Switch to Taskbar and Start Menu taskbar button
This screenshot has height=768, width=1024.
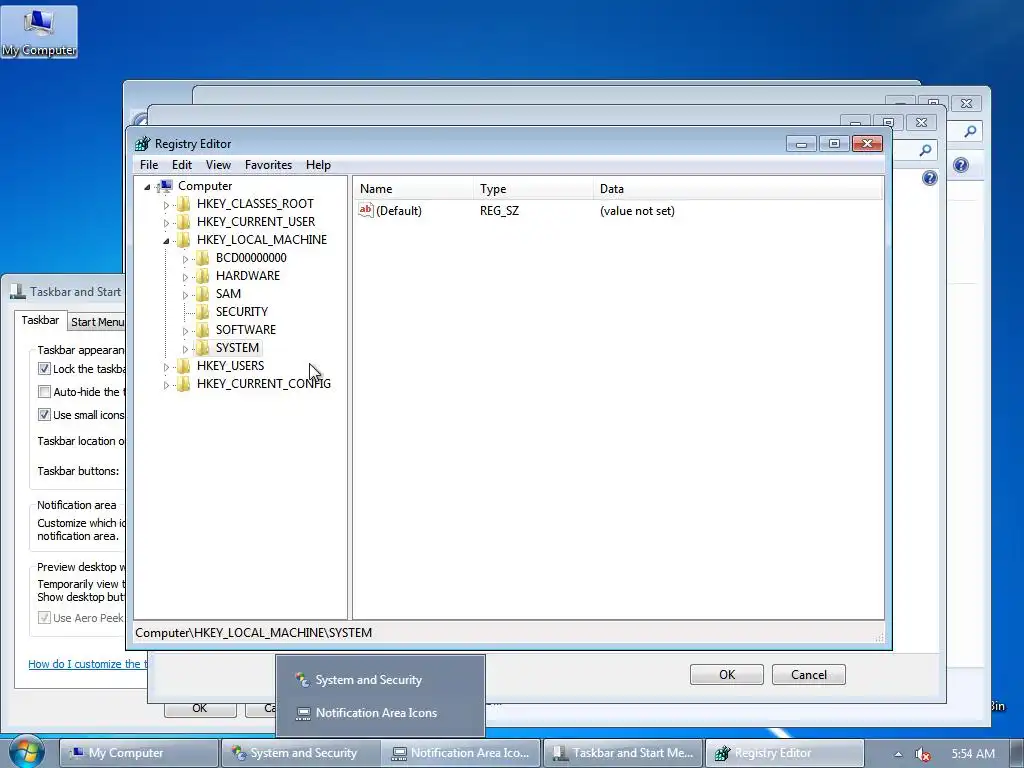pos(623,753)
